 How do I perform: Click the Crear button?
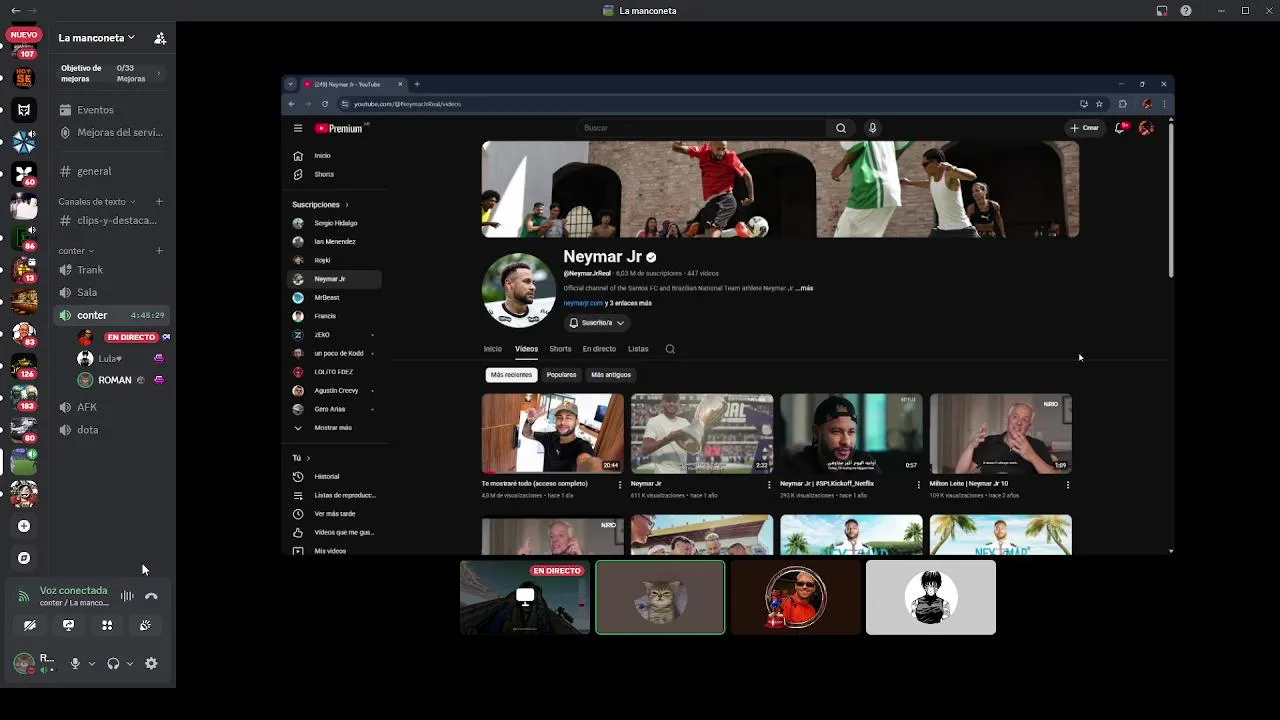(1084, 128)
